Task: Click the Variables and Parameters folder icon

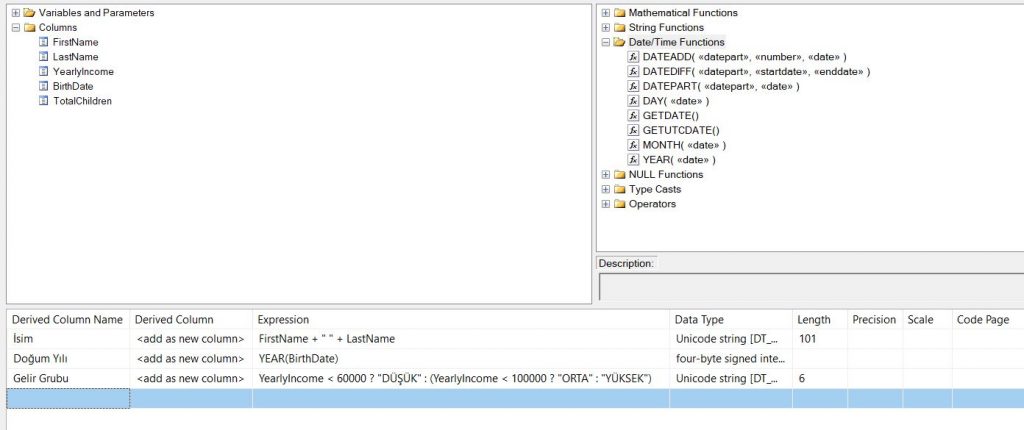Action: [29, 13]
